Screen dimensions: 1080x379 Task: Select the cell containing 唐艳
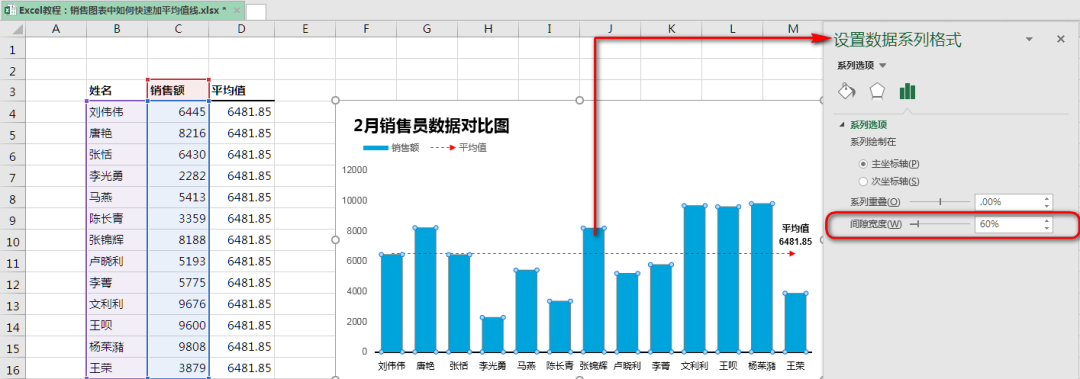tap(116, 133)
